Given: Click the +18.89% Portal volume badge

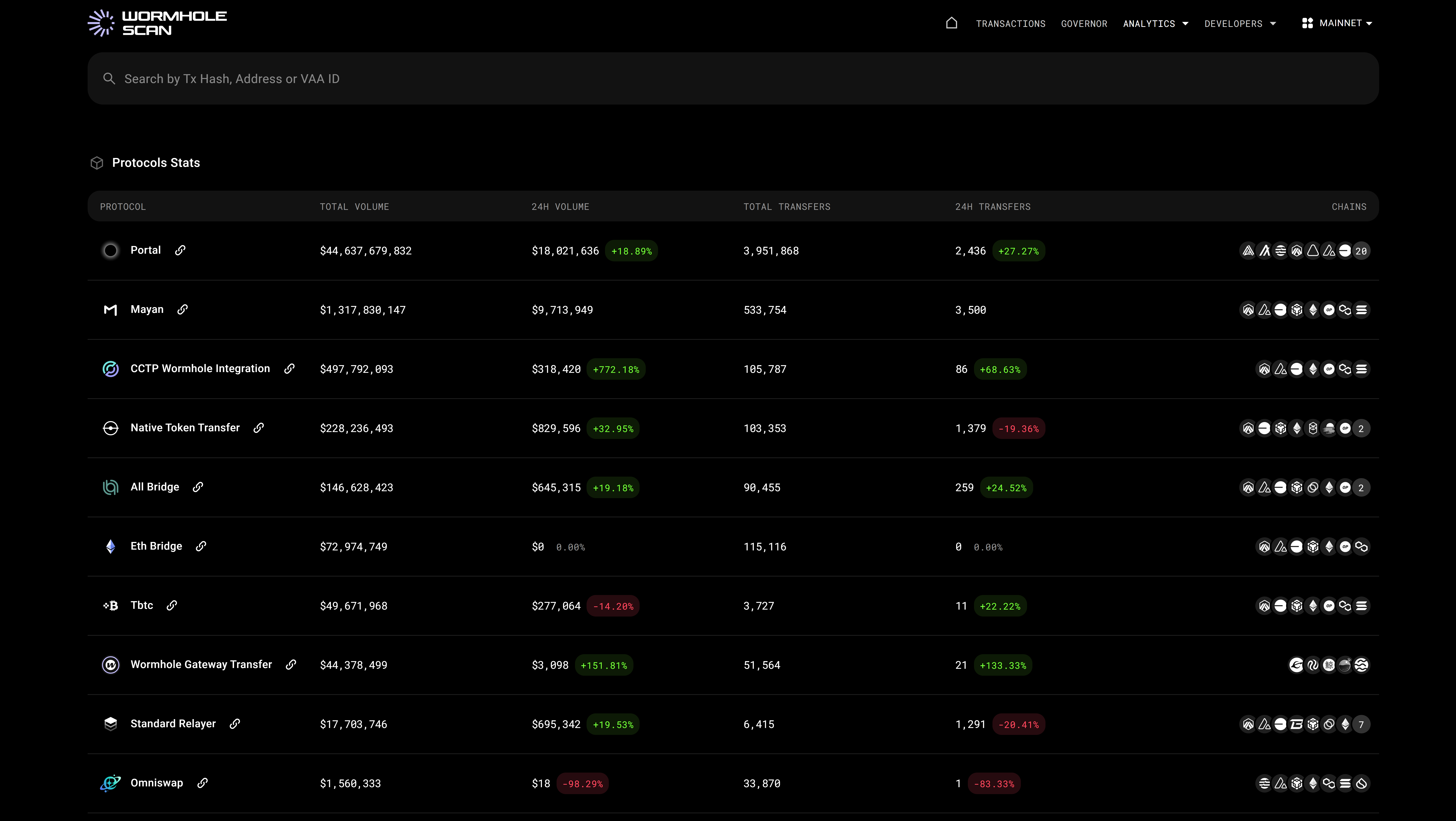Looking at the screenshot, I should click(x=631, y=251).
